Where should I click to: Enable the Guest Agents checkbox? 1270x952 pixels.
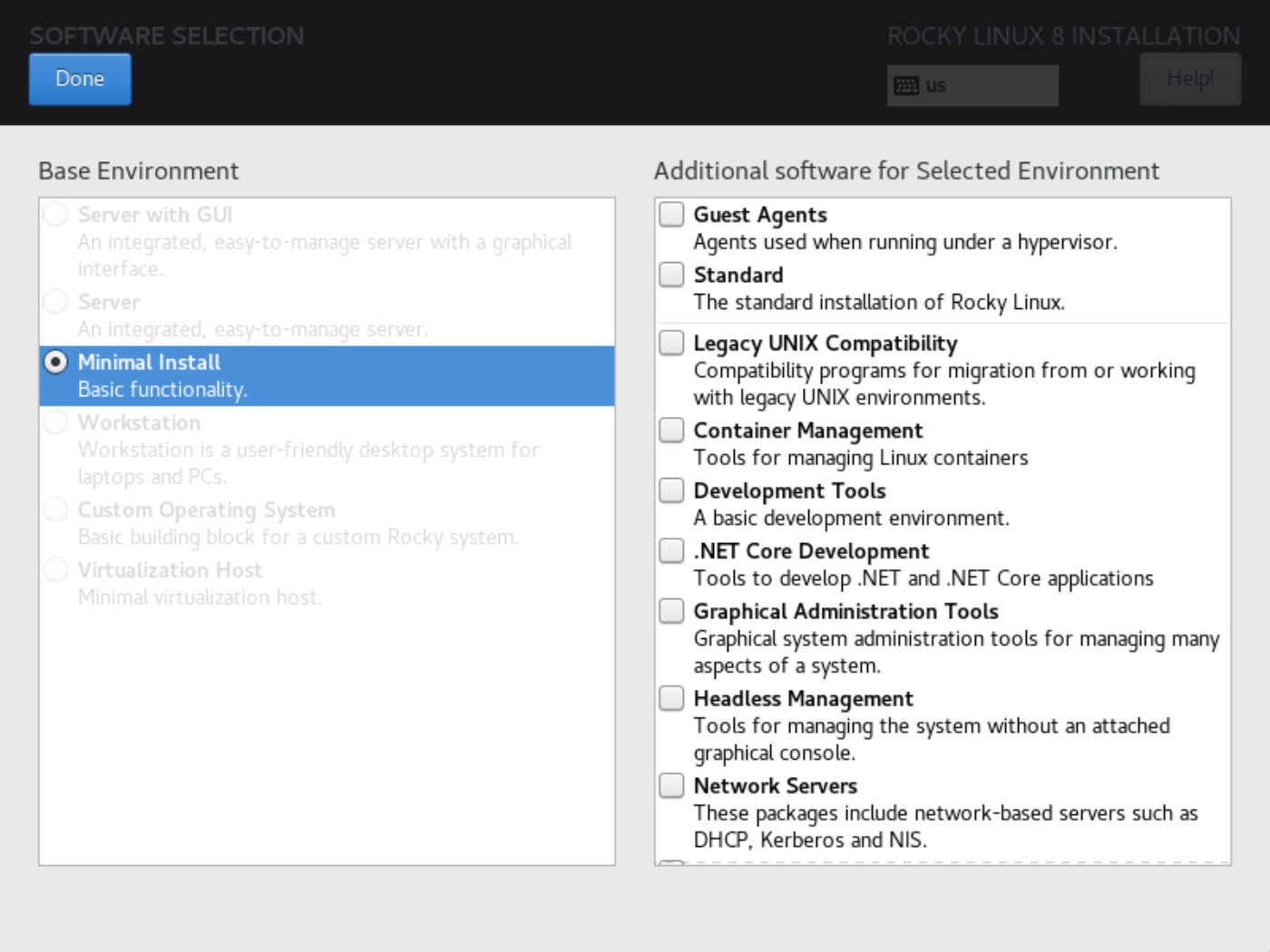pyautogui.click(x=671, y=214)
